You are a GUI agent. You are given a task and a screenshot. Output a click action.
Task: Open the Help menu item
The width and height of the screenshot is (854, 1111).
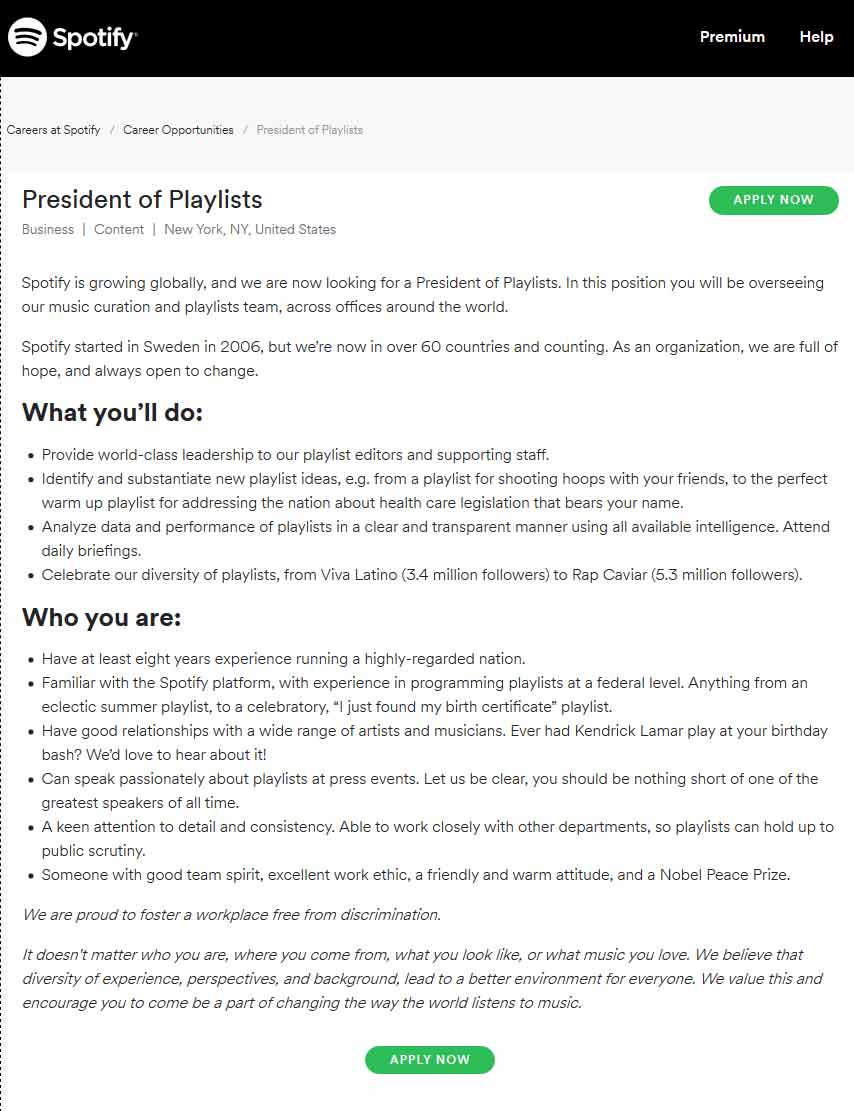[816, 37]
